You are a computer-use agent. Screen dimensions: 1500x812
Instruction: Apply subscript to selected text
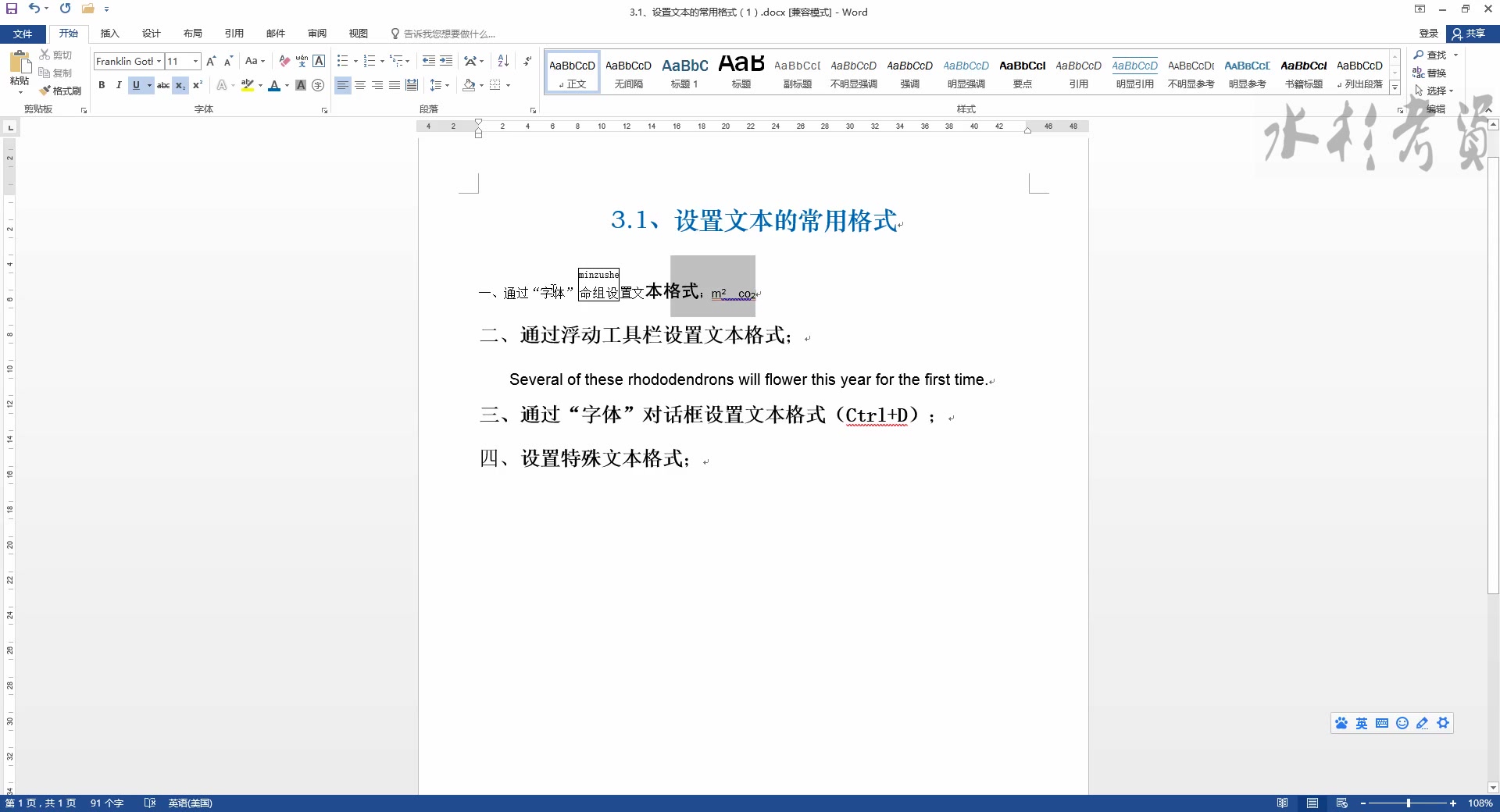click(180, 85)
